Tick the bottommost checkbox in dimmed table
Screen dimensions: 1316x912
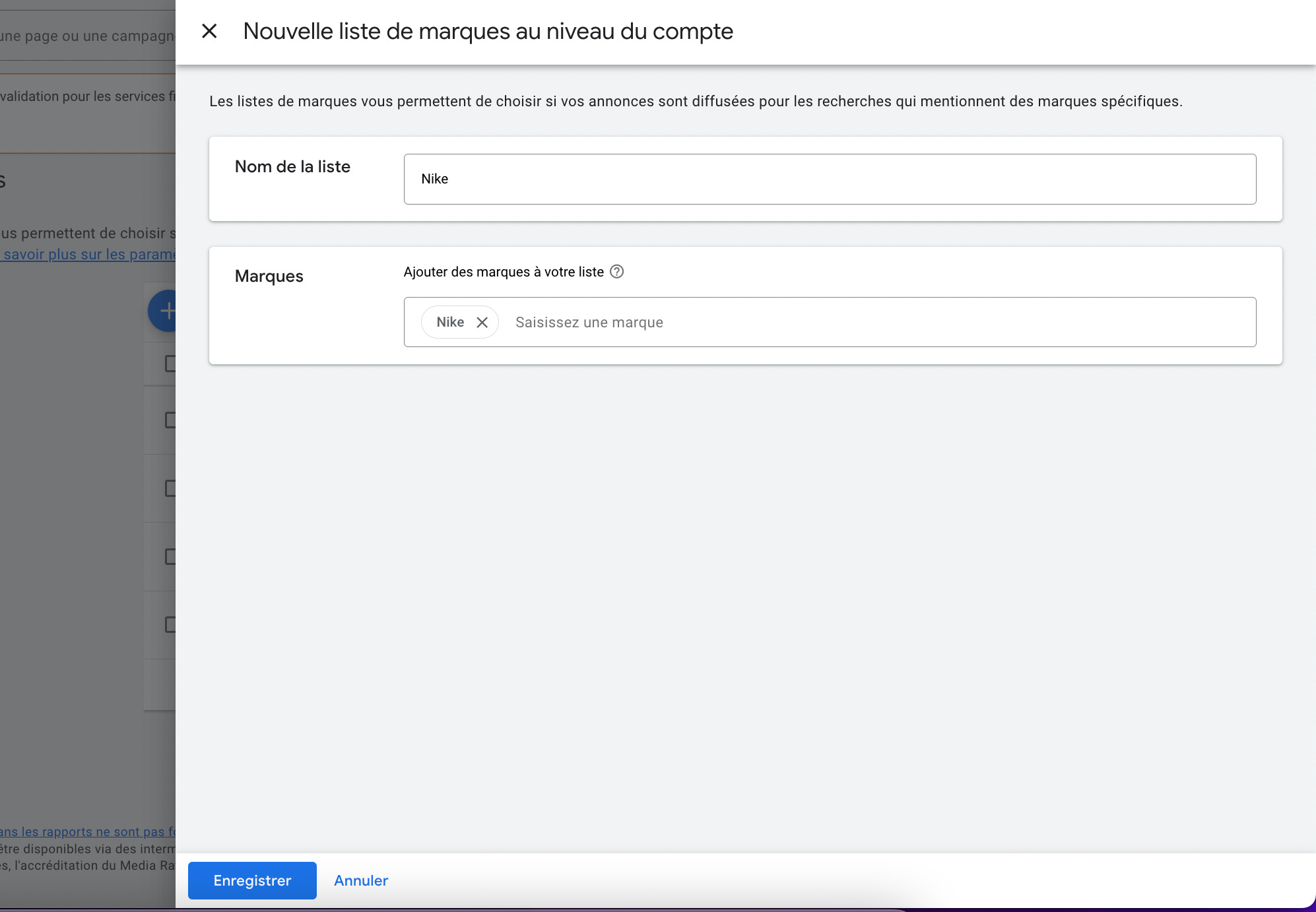click(x=170, y=624)
